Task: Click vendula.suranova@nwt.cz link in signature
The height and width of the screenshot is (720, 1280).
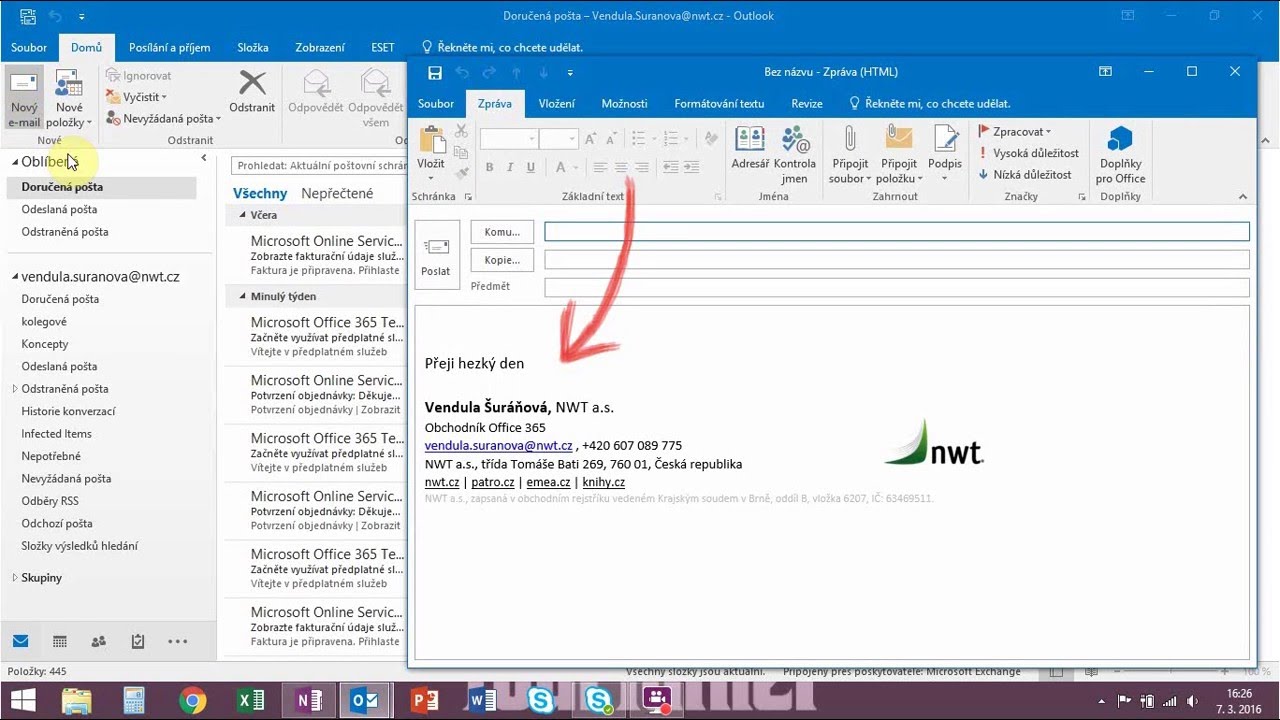Action: (x=498, y=446)
